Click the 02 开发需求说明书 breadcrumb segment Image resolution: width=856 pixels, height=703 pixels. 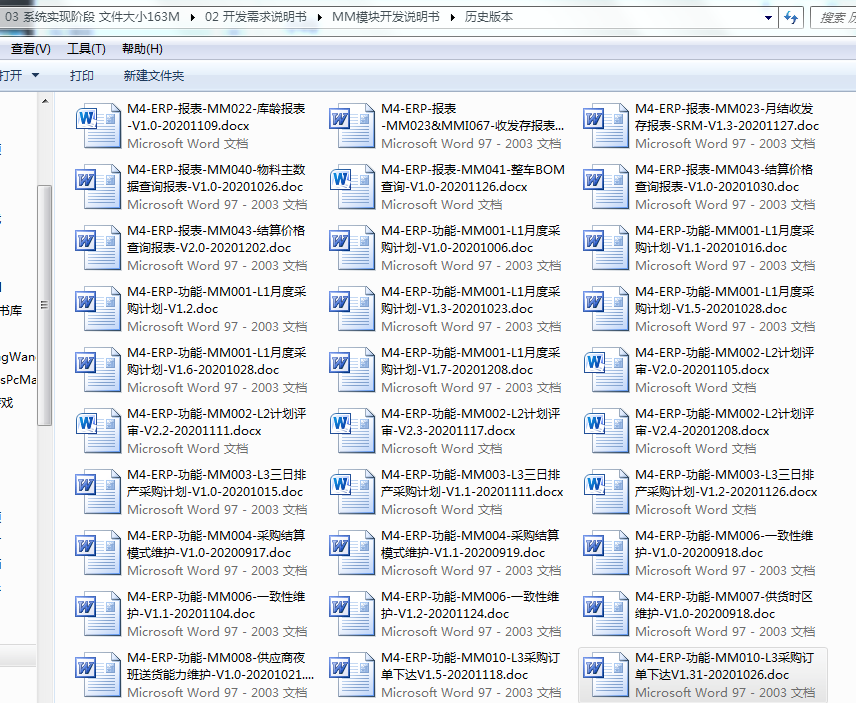coord(255,17)
